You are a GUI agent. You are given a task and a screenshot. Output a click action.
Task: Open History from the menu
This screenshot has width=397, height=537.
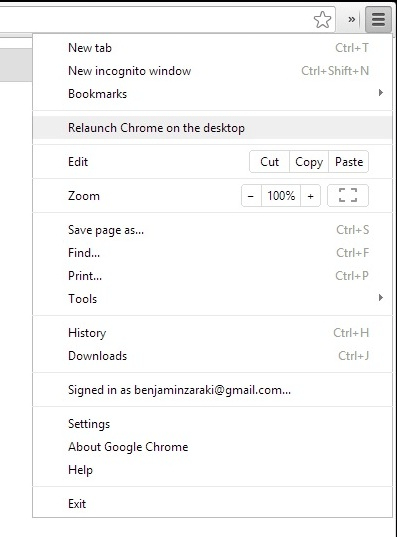(x=212, y=333)
